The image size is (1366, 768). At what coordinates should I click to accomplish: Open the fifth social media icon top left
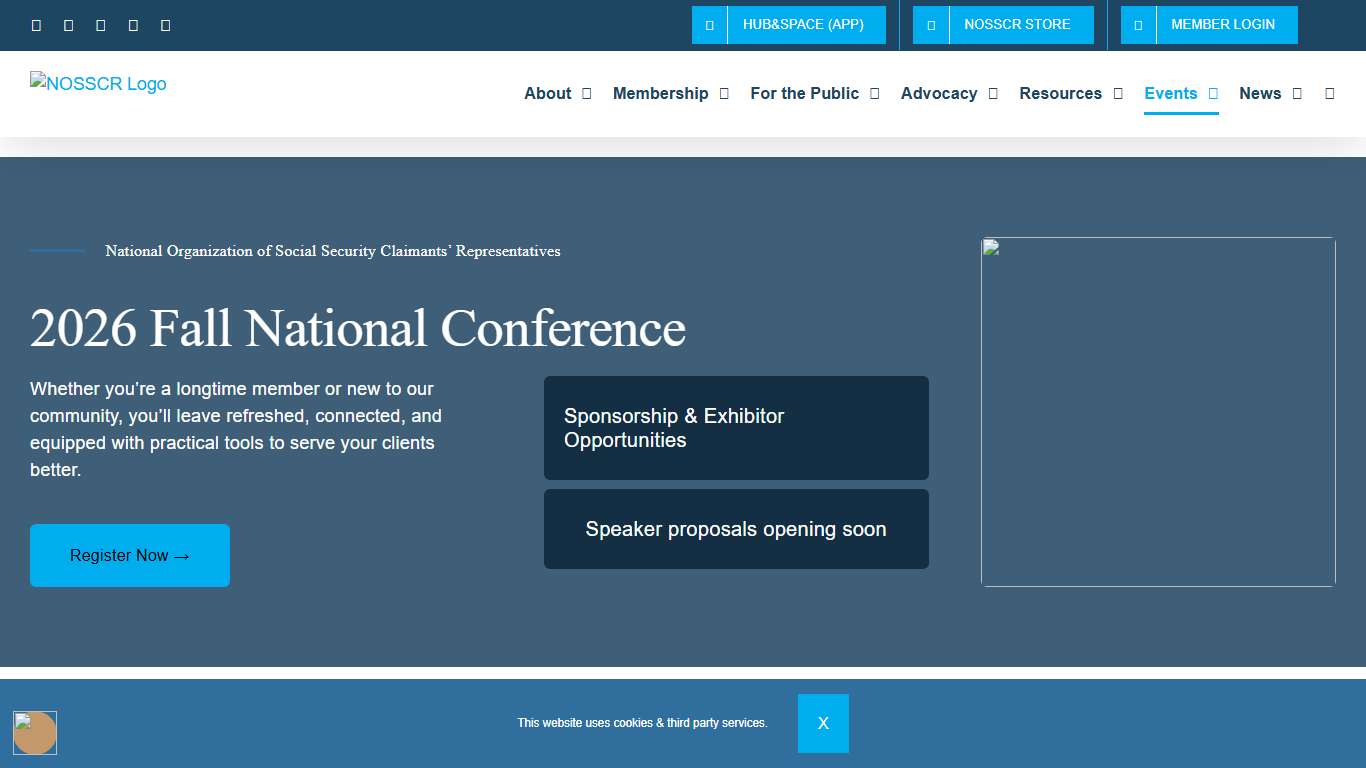click(x=165, y=25)
